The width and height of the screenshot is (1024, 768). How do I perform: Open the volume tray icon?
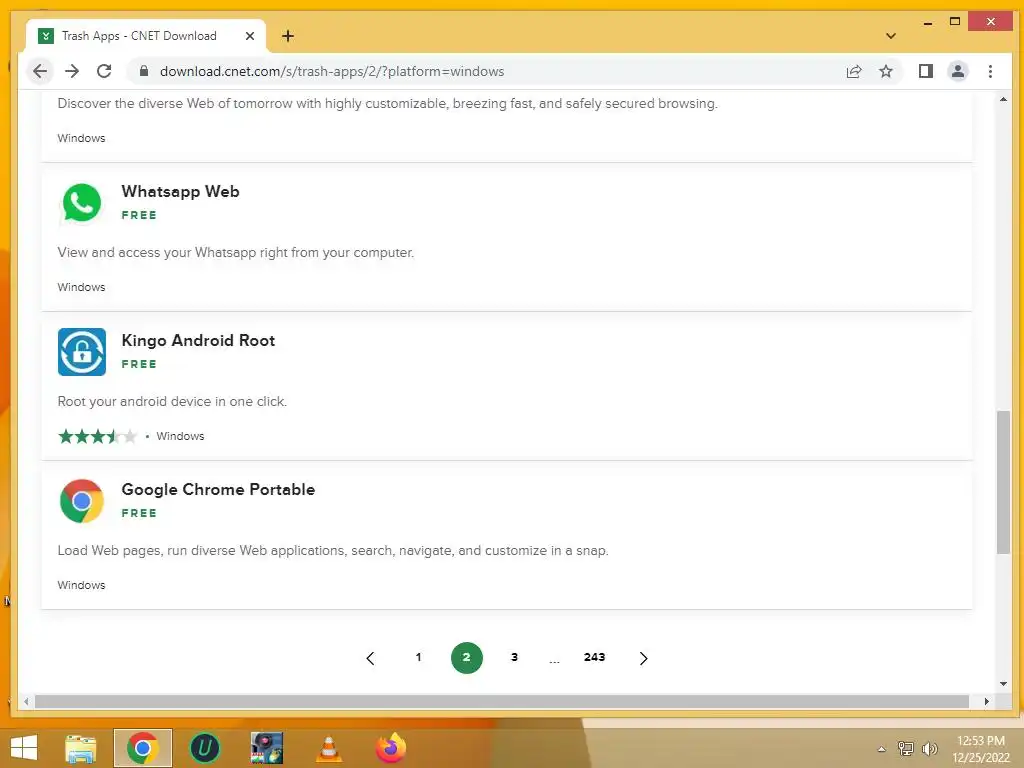click(x=929, y=748)
